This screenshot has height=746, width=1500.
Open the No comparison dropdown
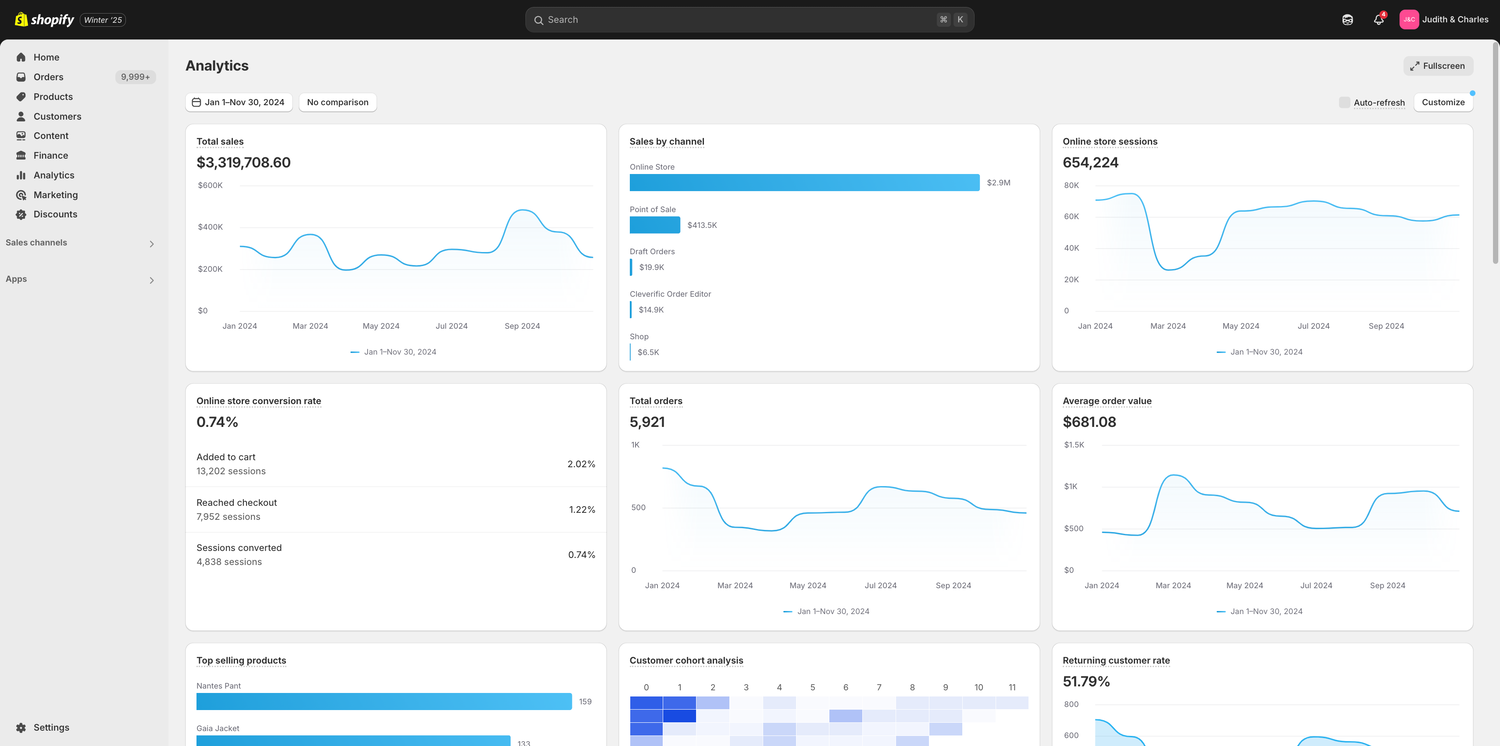338,102
